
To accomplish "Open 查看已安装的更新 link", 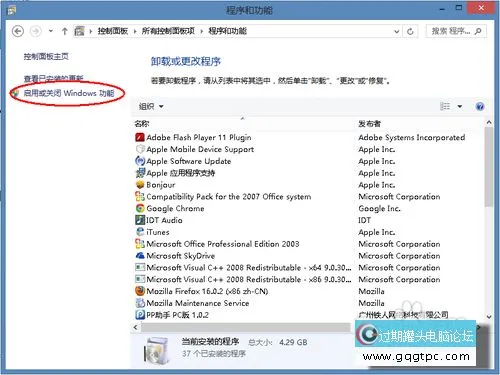I will tap(53, 78).
